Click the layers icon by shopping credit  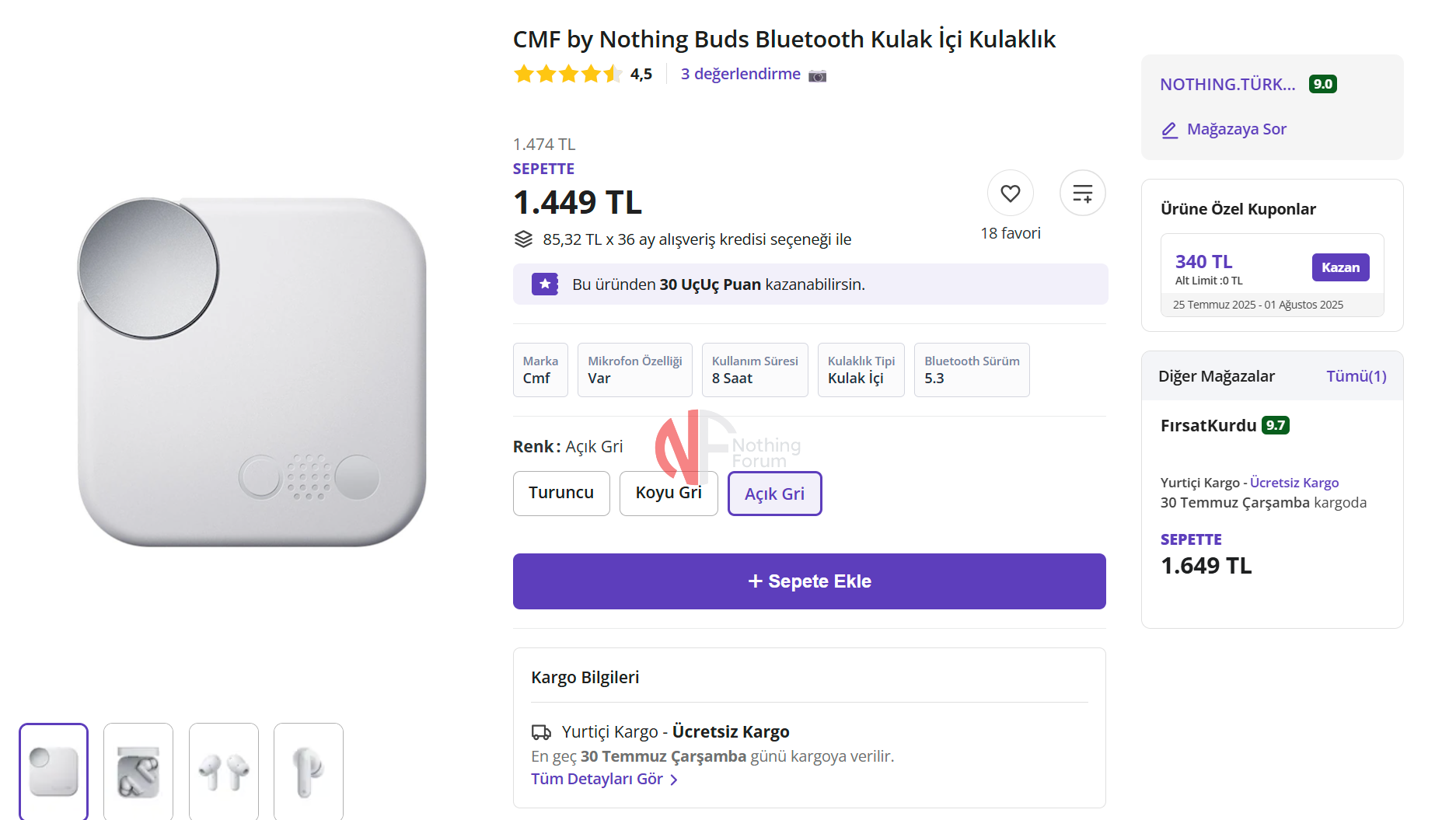point(523,239)
